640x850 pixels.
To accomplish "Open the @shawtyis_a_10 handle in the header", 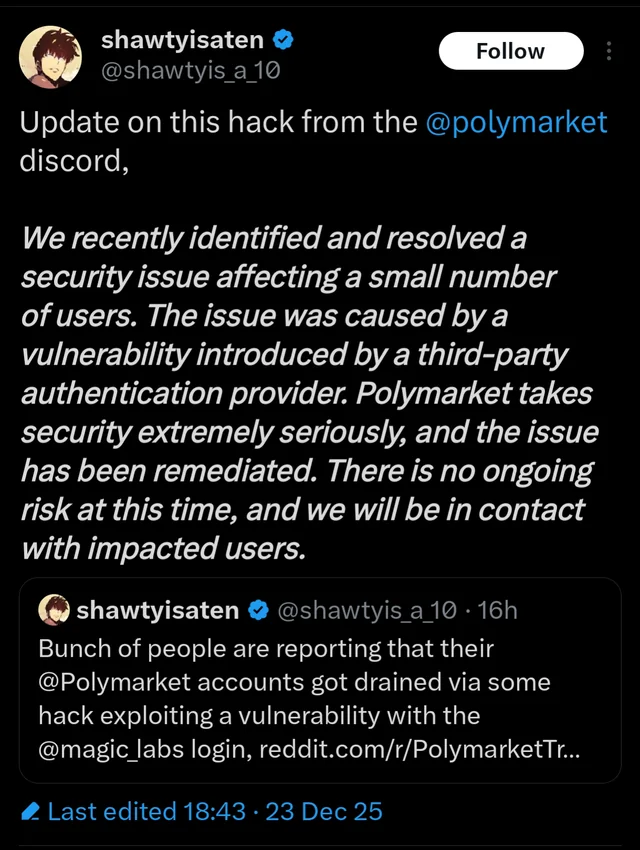I will [192, 69].
